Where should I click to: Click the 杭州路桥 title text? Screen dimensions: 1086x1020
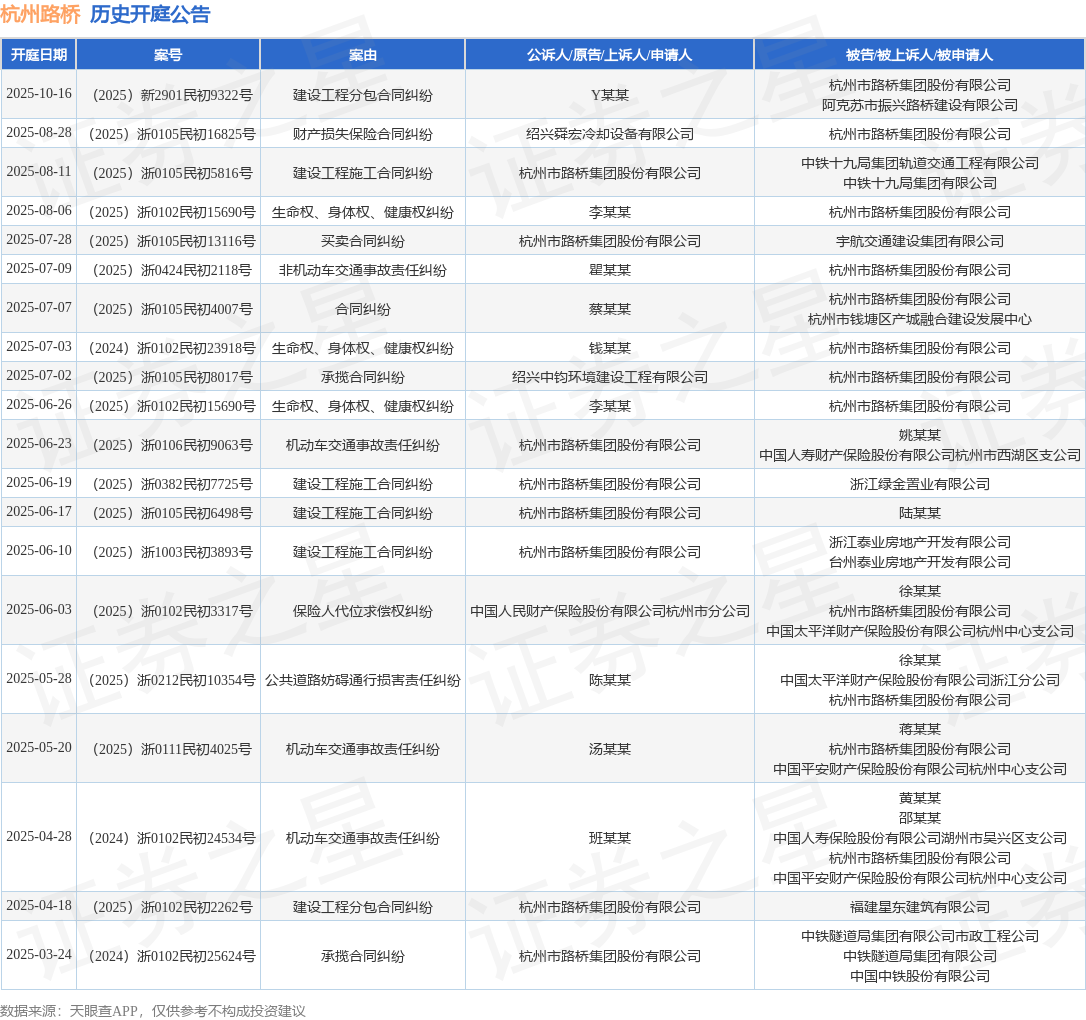coord(40,14)
